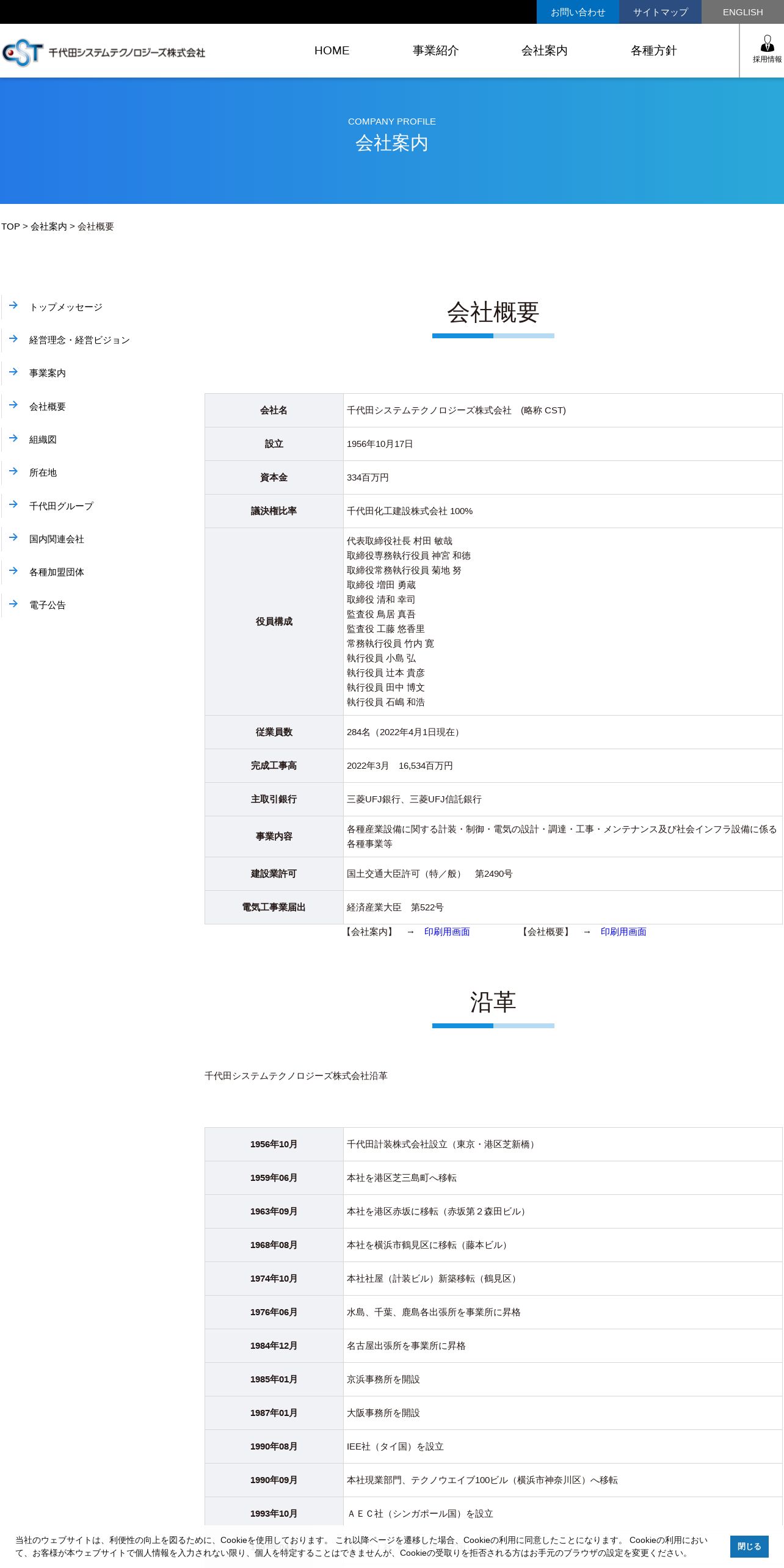
Task: Click 名古屋出張所を事業所に昇格 entry
Action: 406,1346
